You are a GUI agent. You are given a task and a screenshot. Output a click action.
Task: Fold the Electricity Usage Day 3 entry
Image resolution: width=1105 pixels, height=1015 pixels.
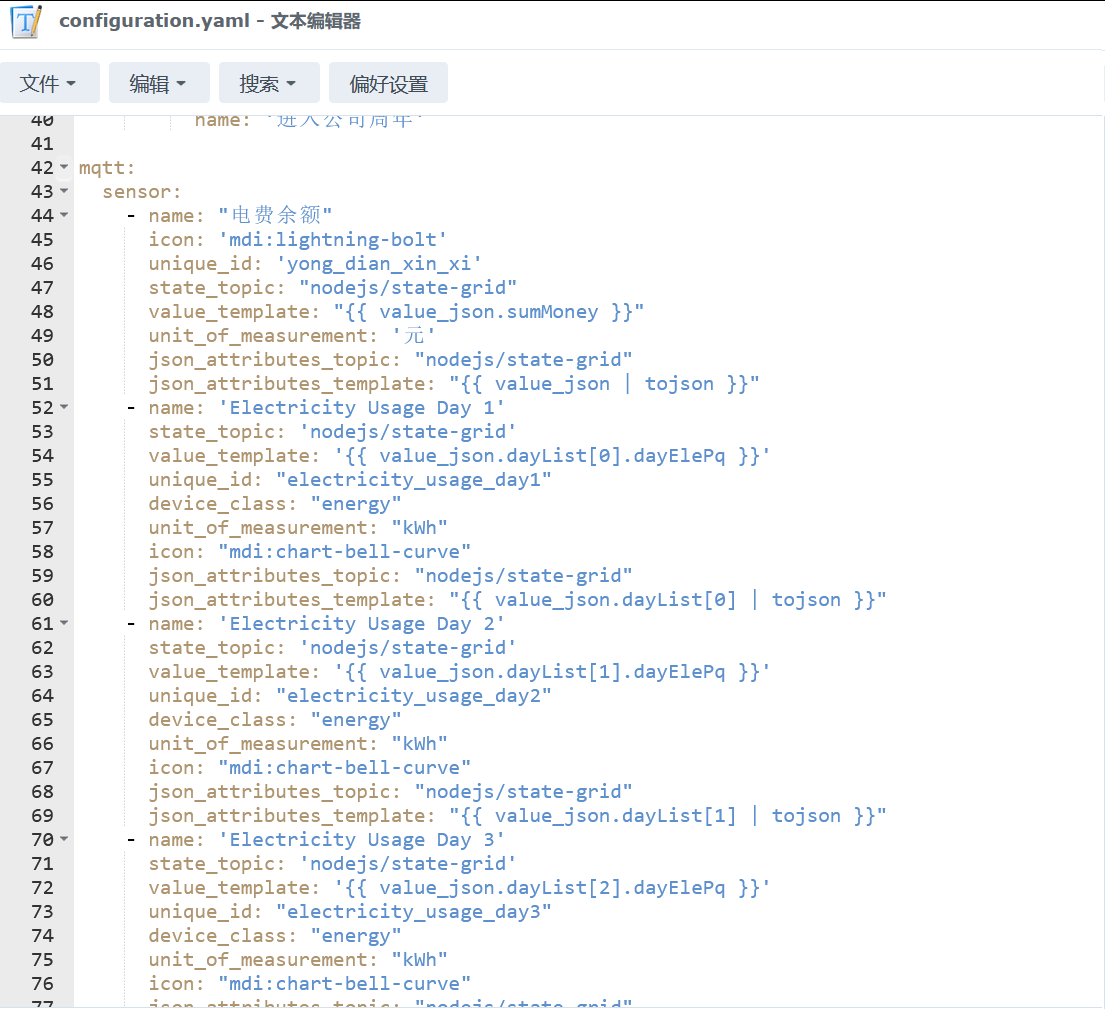(x=63, y=839)
